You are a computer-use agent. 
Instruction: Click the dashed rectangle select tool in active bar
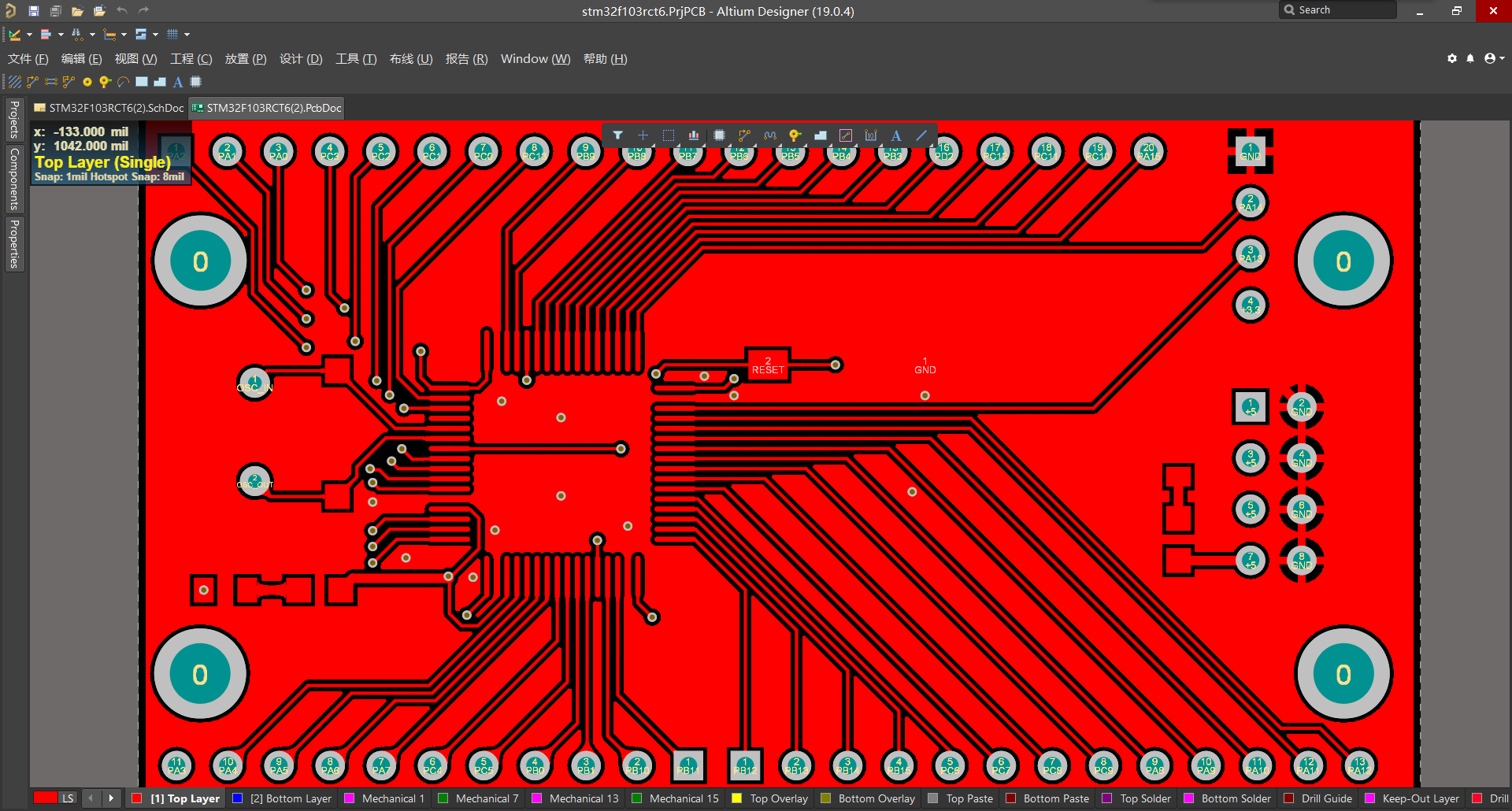(669, 135)
